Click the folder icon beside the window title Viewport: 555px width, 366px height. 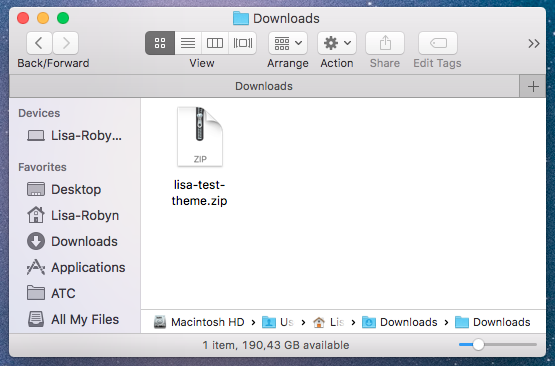click(241, 18)
